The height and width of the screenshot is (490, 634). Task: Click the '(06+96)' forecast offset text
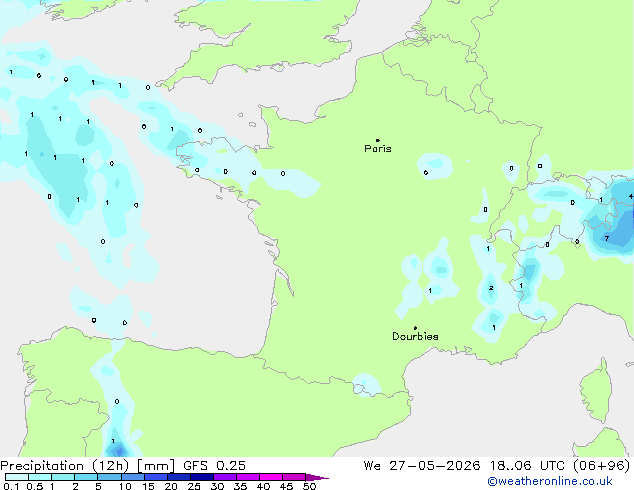coord(602,466)
